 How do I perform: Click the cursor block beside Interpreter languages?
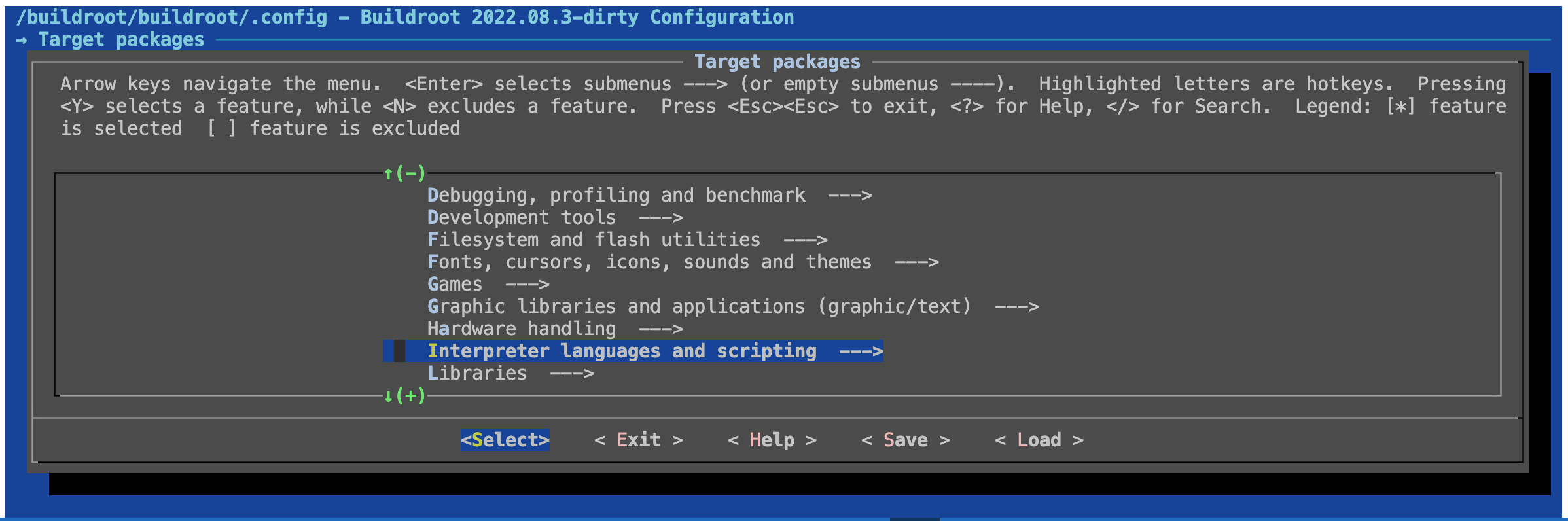[399, 351]
